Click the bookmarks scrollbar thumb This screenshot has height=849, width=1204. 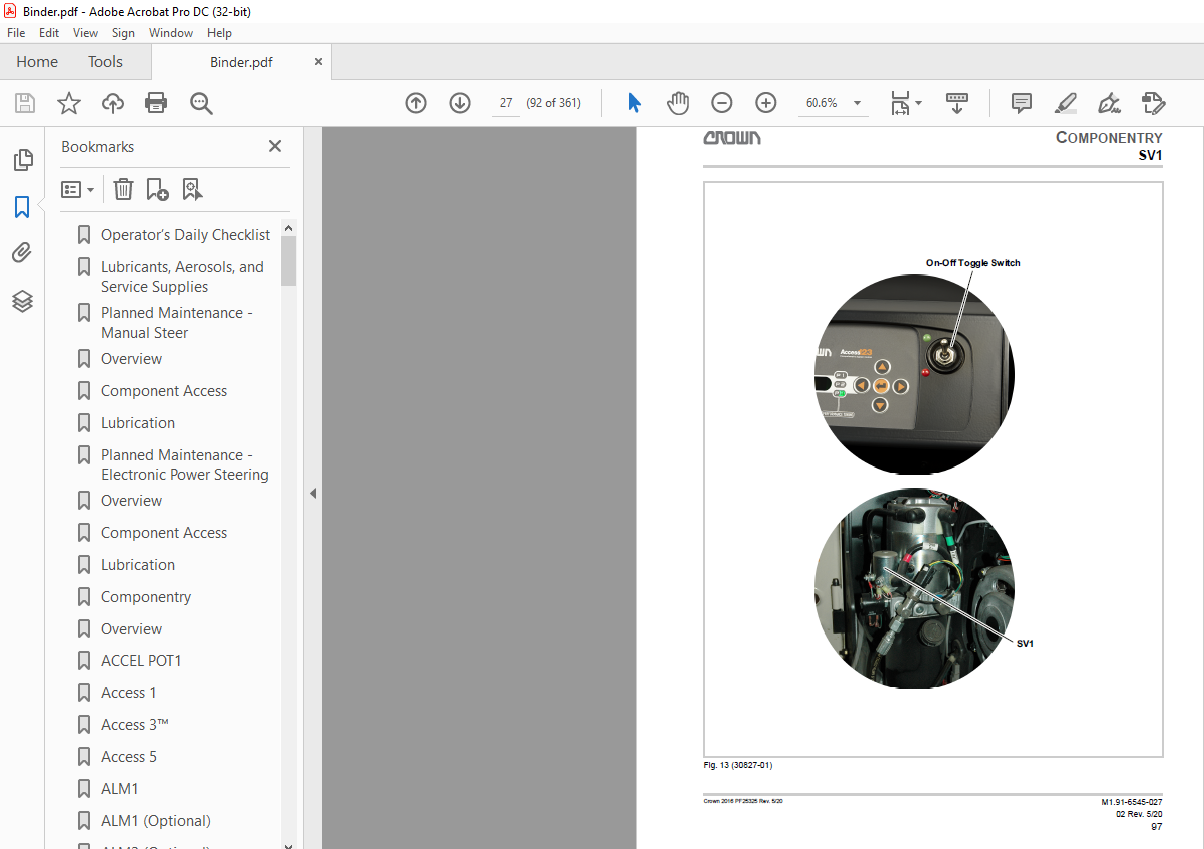pyautogui.click(x=288, y=261)
